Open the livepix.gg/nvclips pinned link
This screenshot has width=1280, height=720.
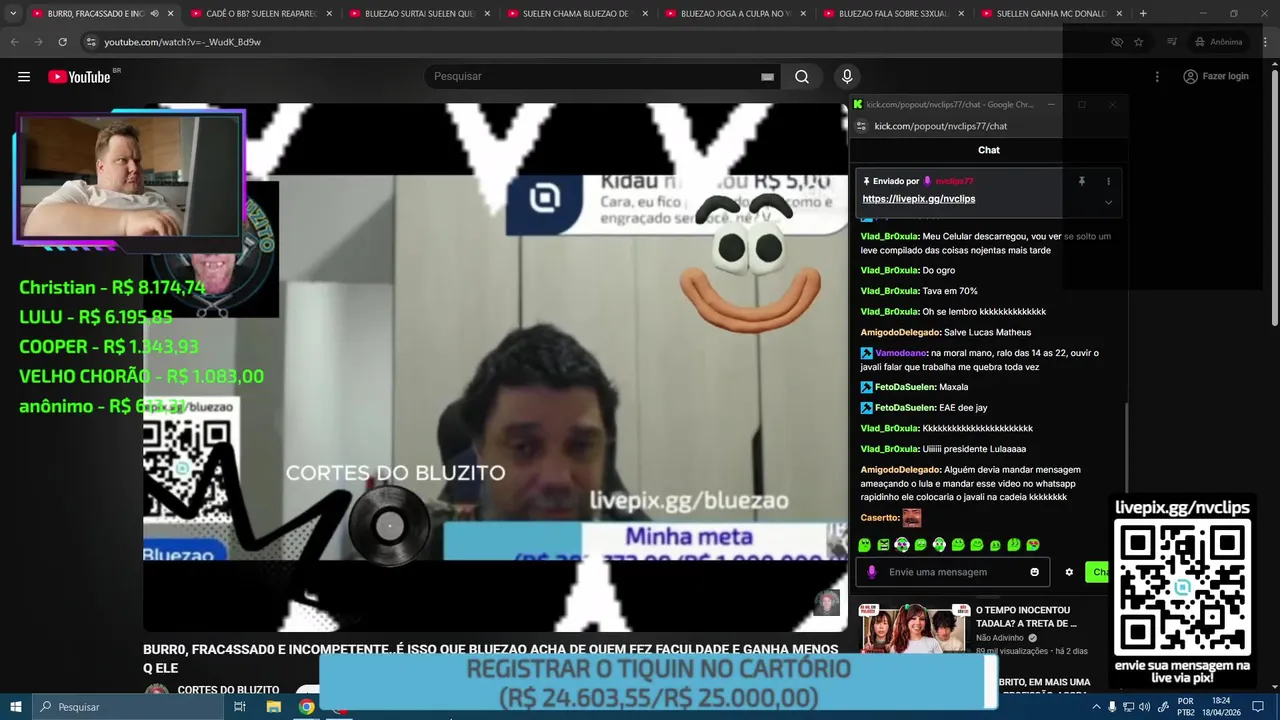pos(919,199)
